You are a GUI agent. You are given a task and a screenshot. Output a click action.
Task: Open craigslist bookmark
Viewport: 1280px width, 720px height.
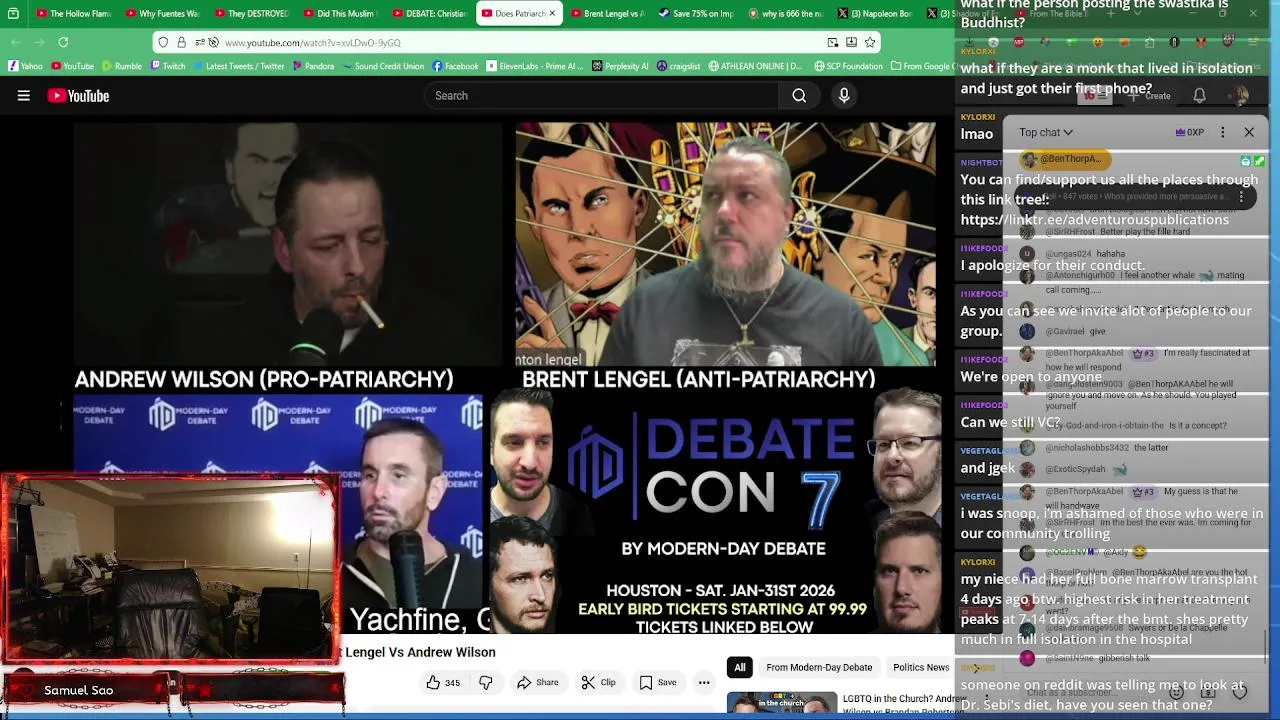point(678,66)
